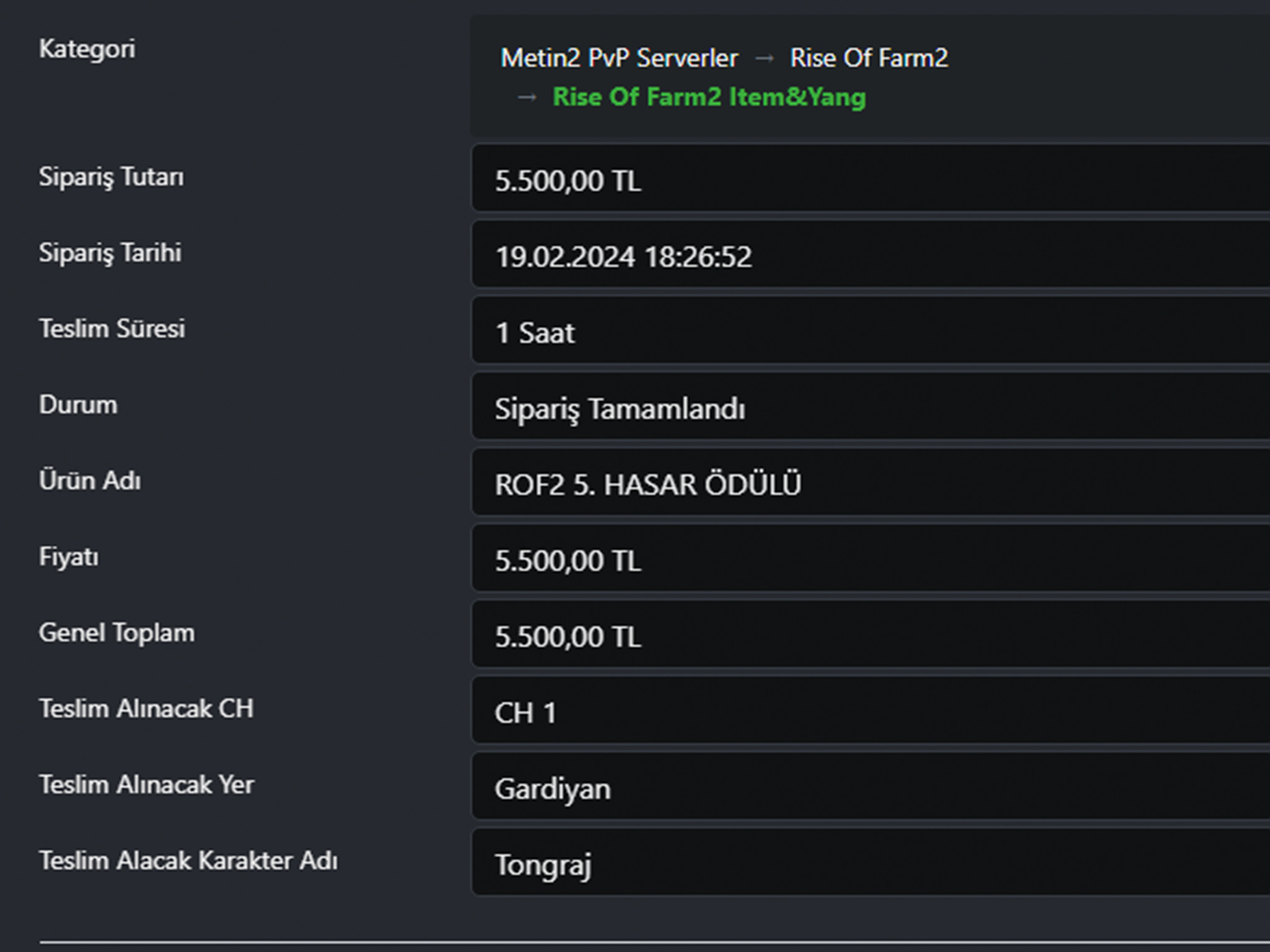Click the Teslim Süresi label
The height and width of the screenshot is (952, 1270).
tap(112, 328)
